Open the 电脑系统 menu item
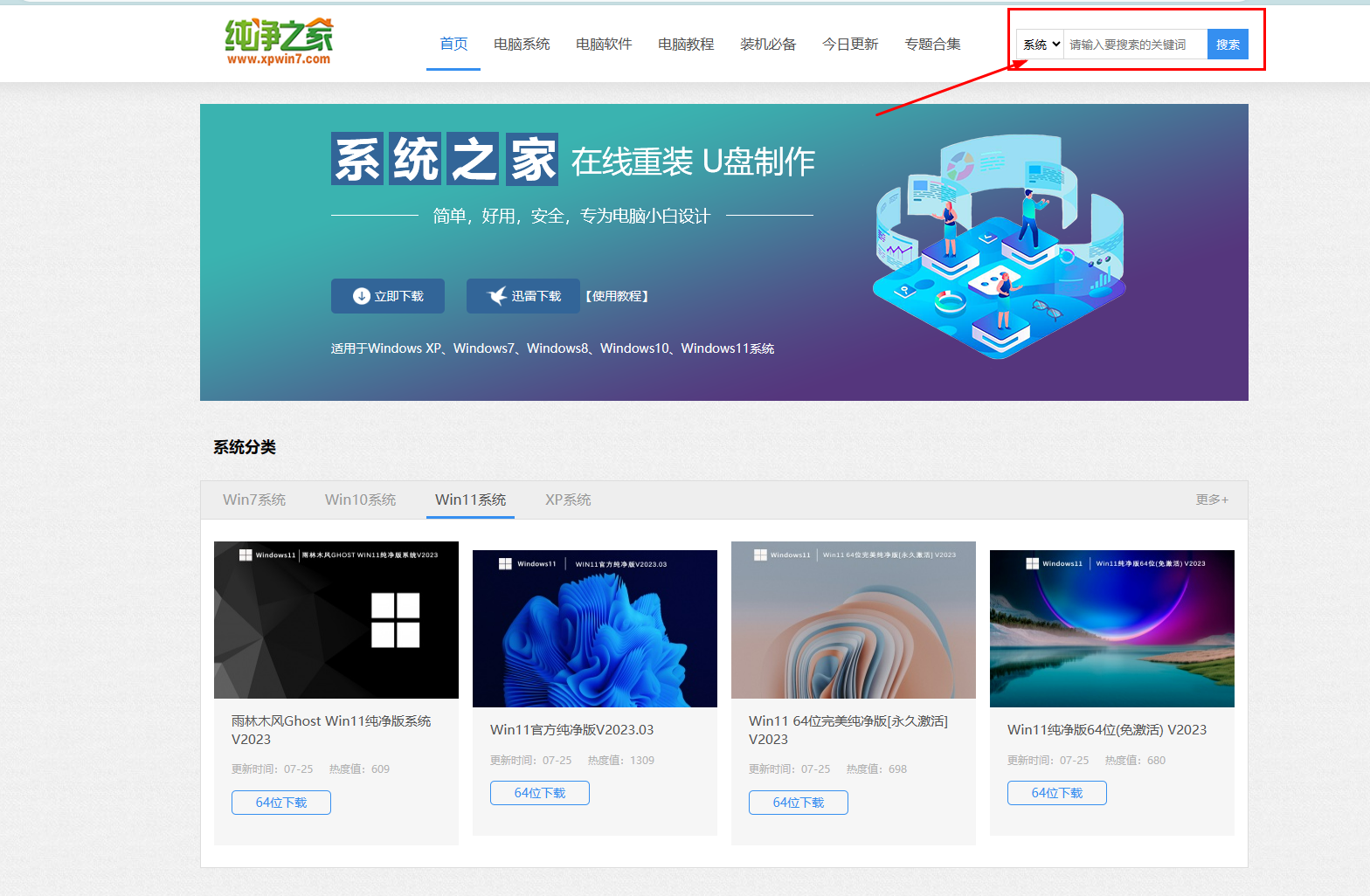Screen dimensions: 1370x896 click(522, 44)
